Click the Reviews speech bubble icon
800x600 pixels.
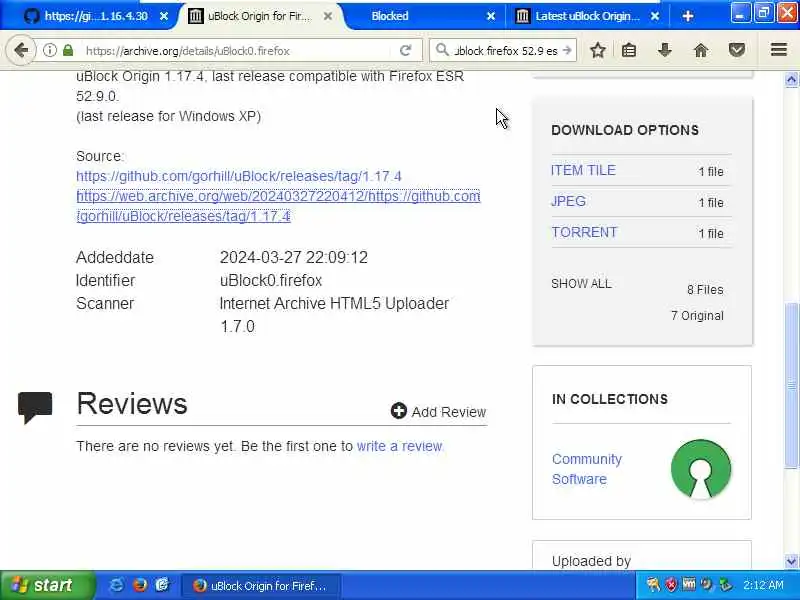pyautogui.click(x=35, y=407)
